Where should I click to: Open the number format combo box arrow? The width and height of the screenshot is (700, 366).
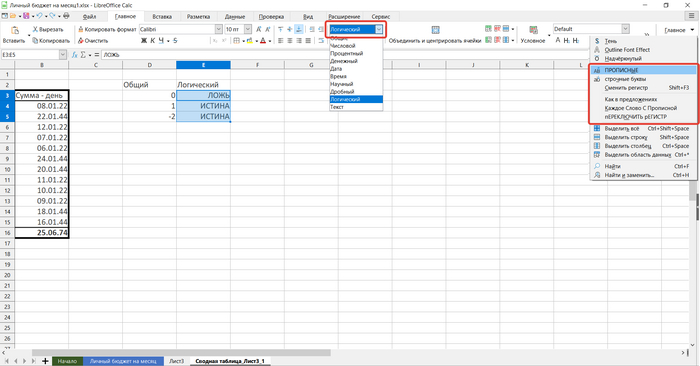379,29
